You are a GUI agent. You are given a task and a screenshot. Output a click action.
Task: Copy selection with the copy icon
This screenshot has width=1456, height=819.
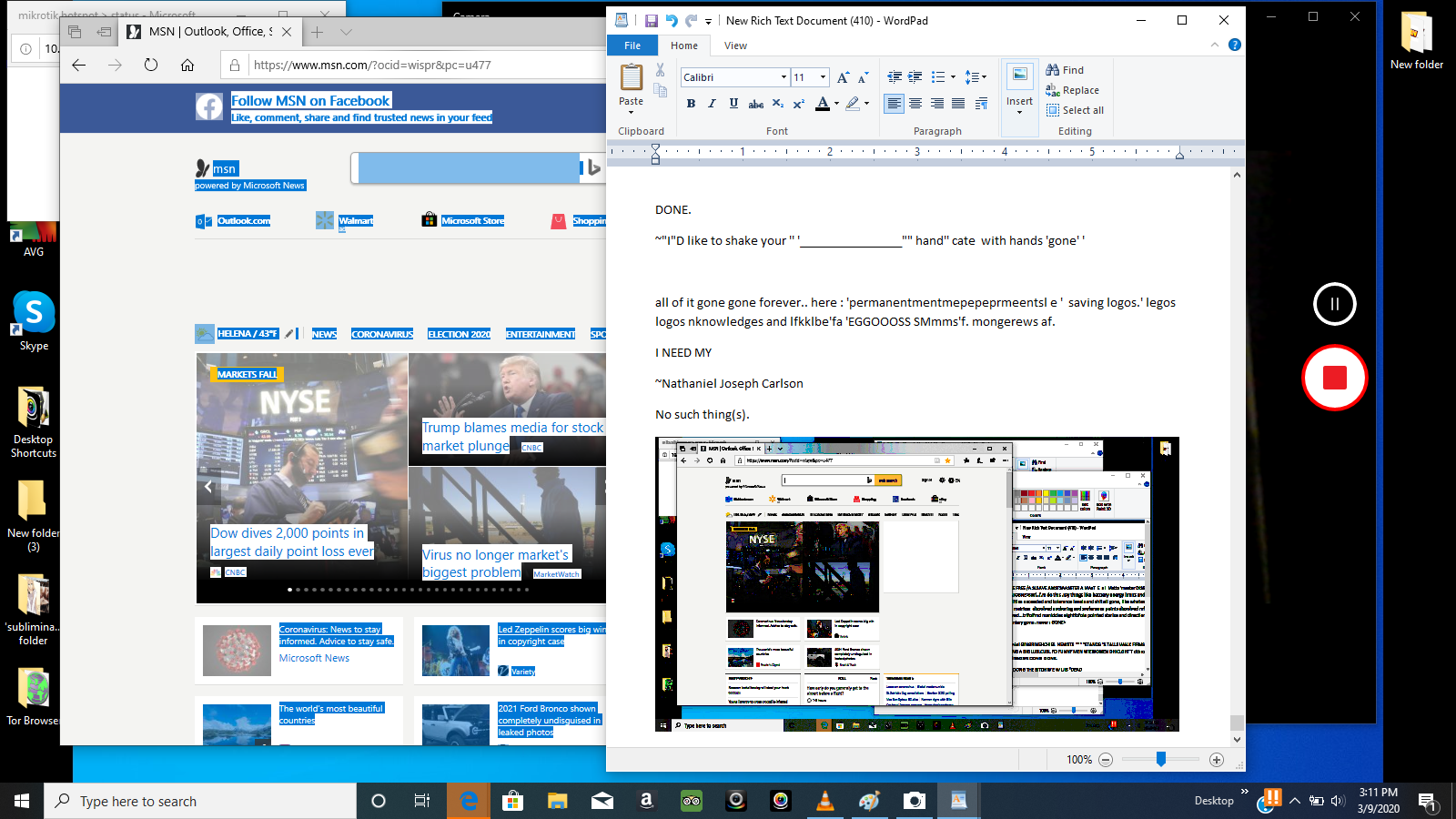click(x=660, y=90)
